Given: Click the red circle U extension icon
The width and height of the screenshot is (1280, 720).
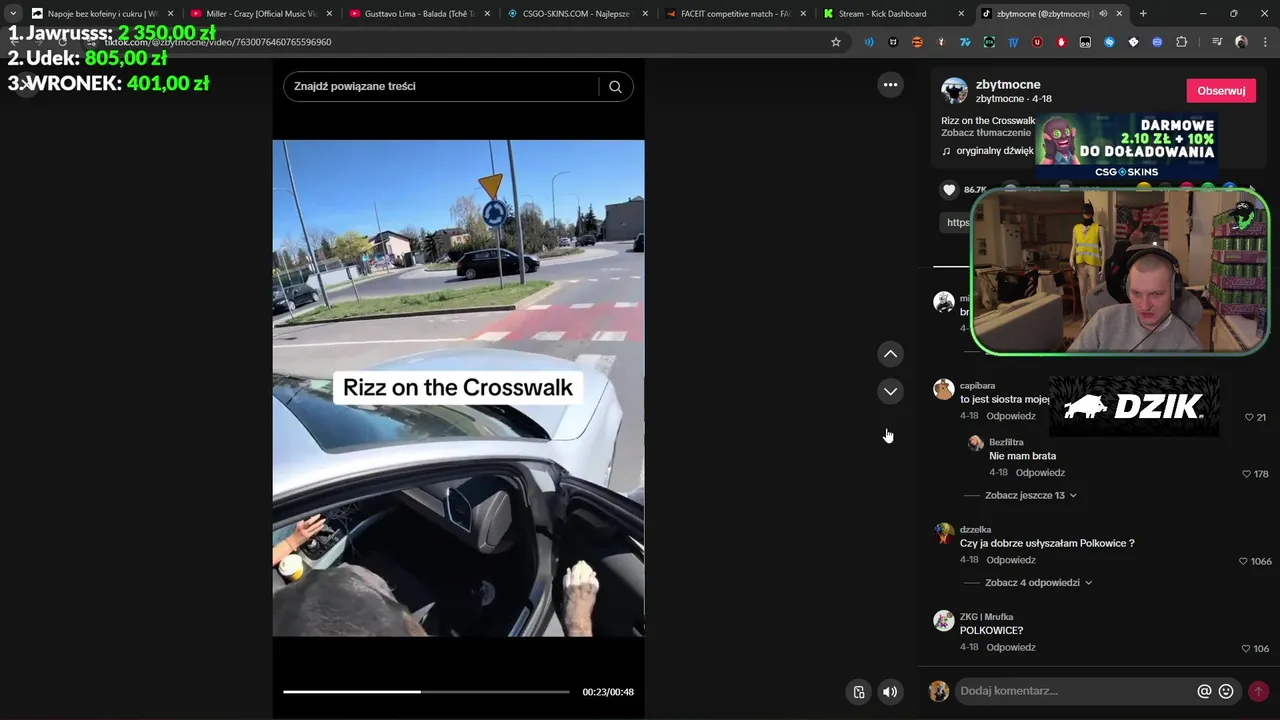Looking at the screenshot, I should click(1037, 42).
